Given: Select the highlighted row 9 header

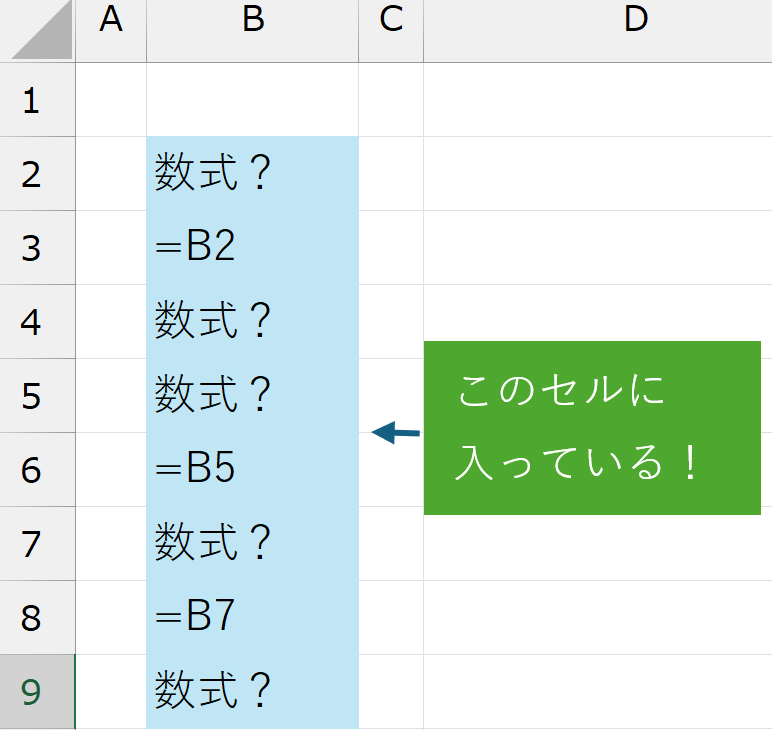Looking at the screenshot, I should [x=32, y=691].
